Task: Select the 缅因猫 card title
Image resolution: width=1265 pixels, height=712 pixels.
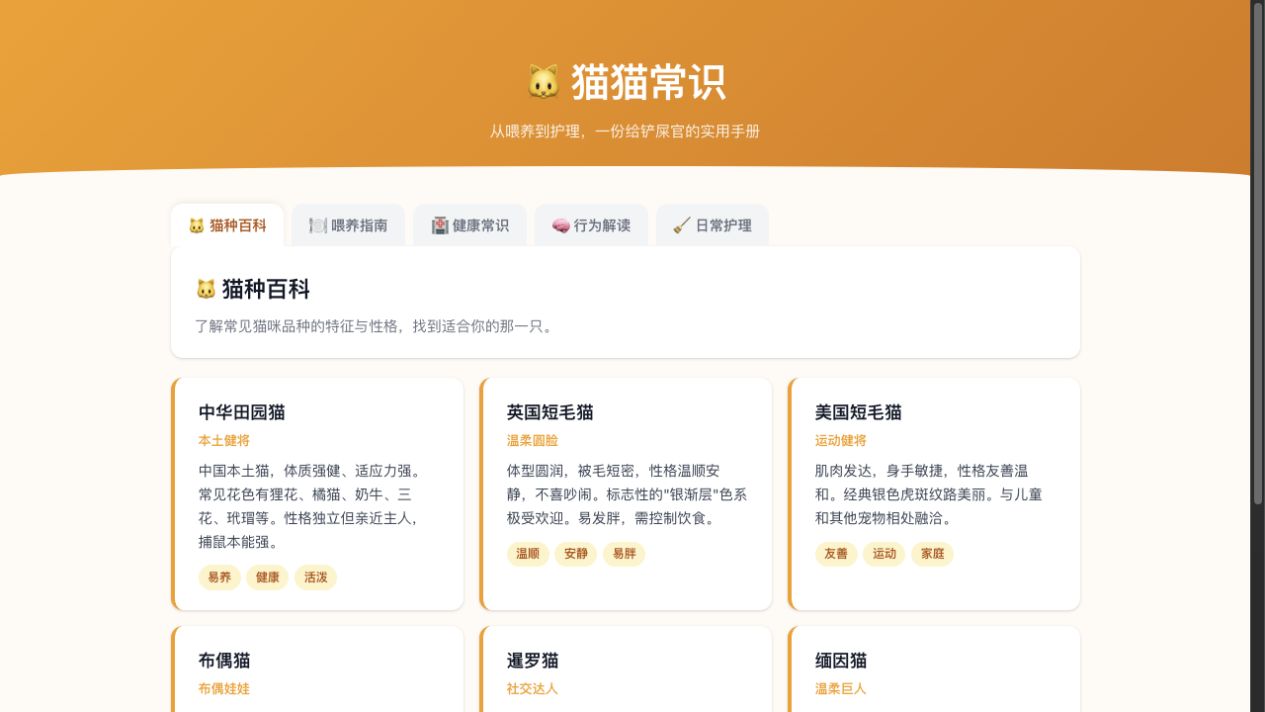Action: click(841, 660)
